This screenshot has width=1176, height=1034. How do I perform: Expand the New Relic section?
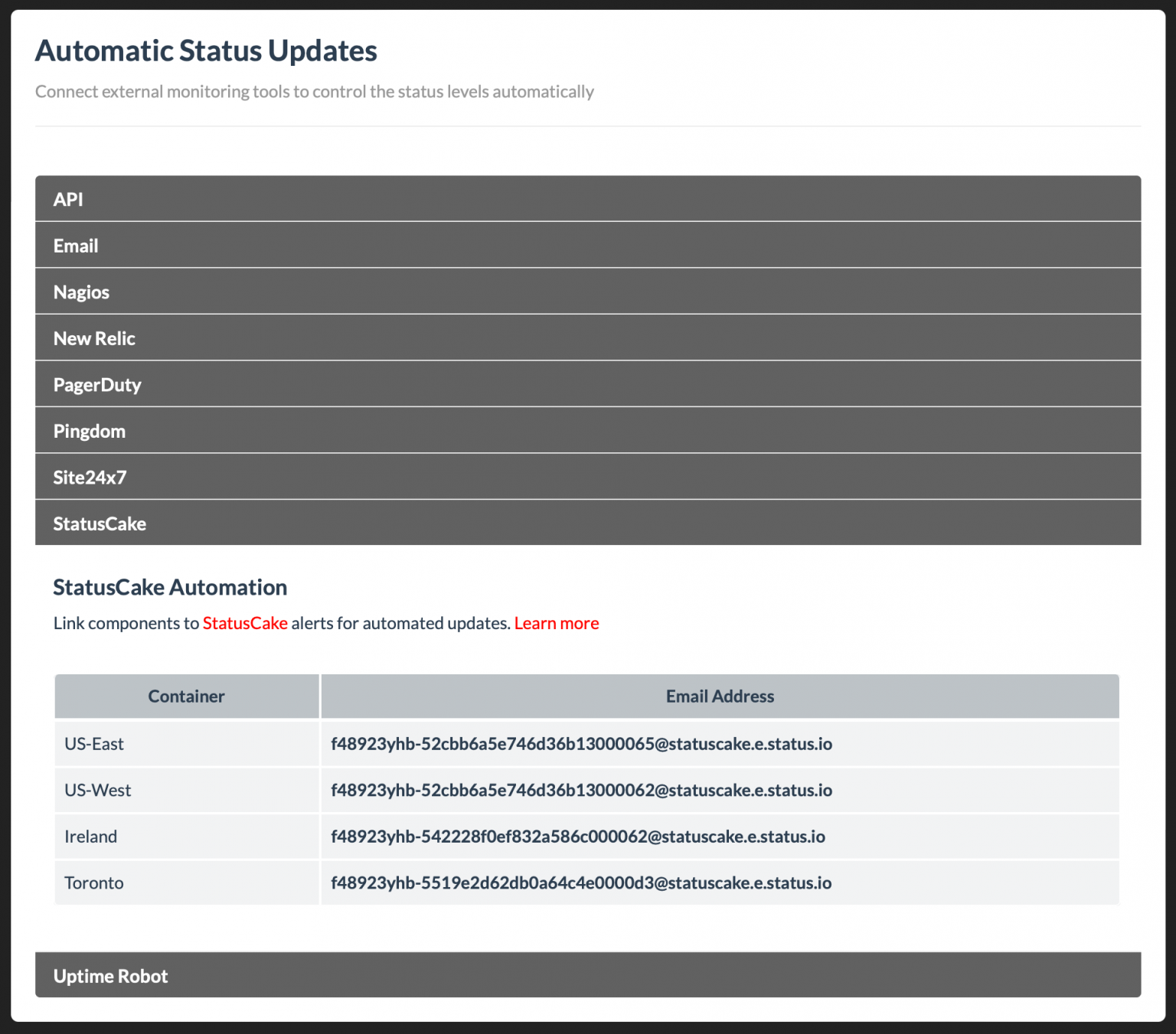click(x=93, y=338)
